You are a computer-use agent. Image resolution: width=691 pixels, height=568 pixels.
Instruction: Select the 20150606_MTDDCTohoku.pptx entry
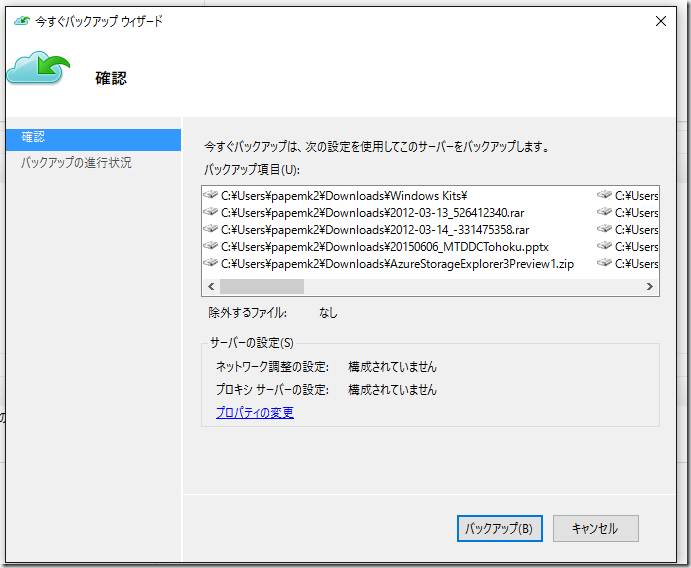click(x=385, y=247)
